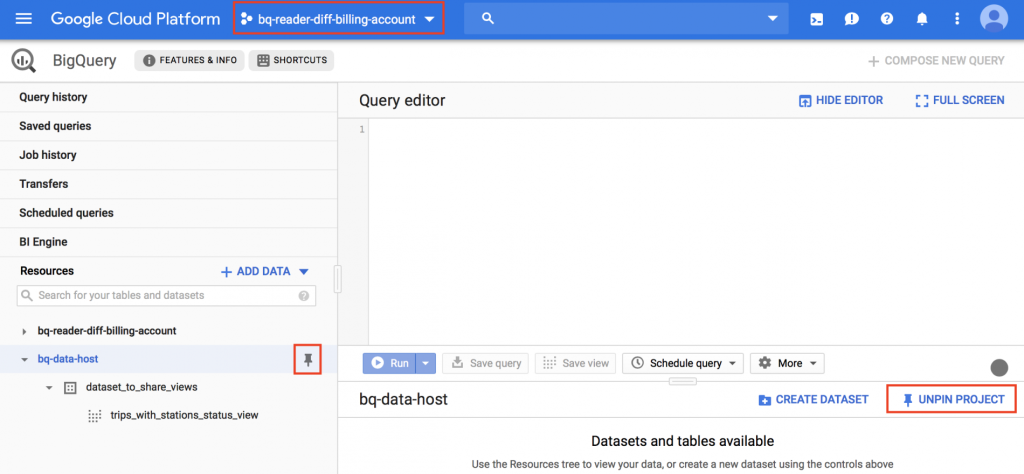
Task: Click the left panel resize handle
Action: click(338, 279)
